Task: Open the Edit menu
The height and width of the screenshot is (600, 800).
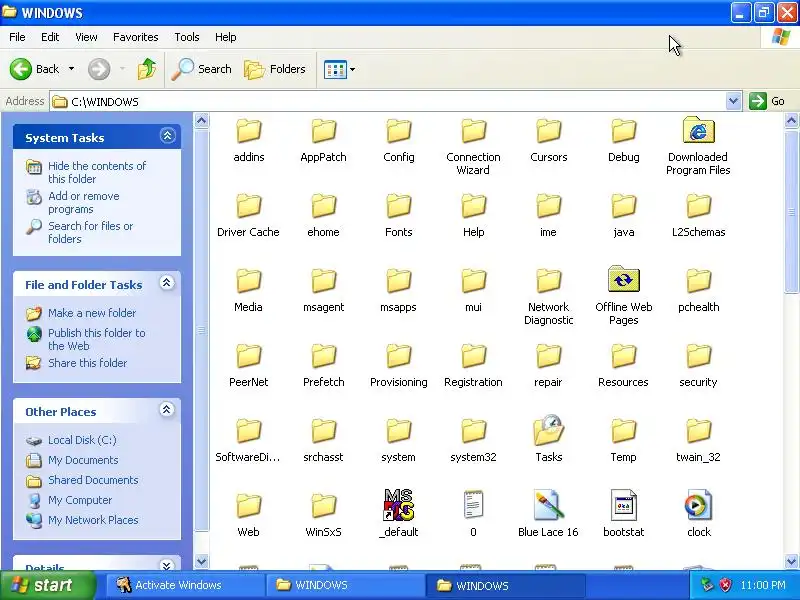Action: point(50,37)
